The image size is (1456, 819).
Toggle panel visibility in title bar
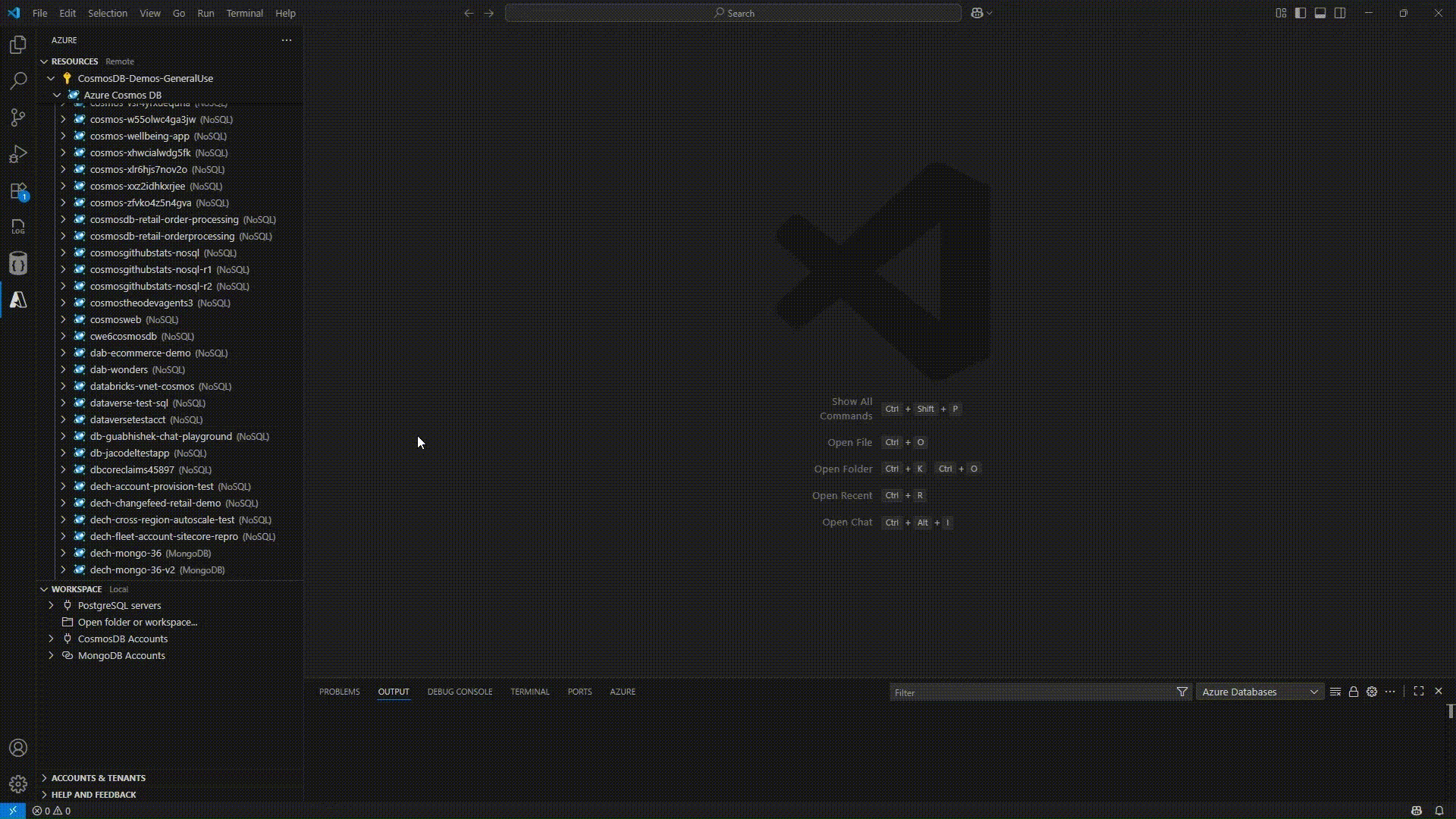[x=1320, y=13]
